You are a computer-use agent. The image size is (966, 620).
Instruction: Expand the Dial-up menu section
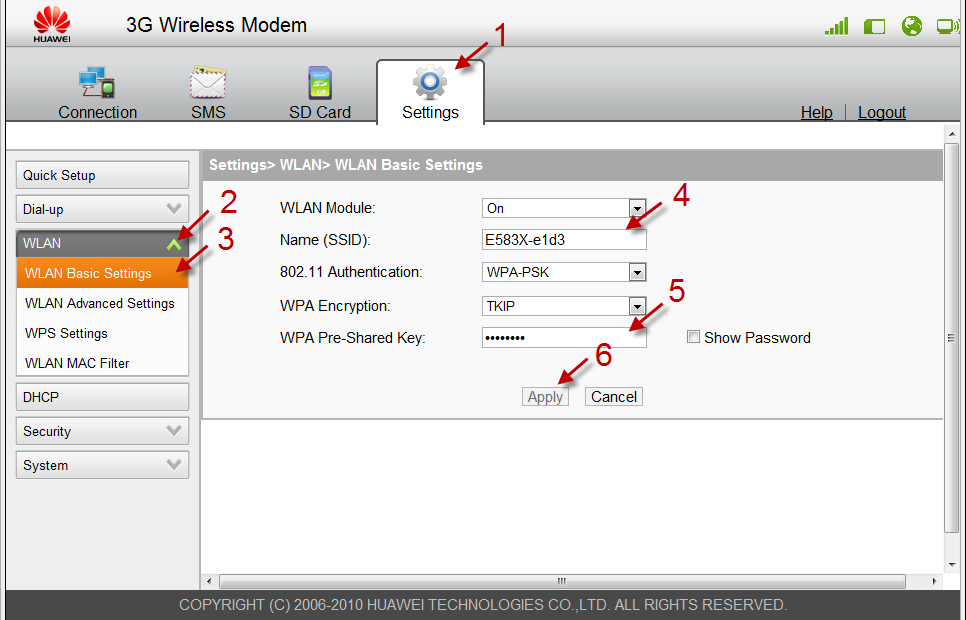[102, 209]
